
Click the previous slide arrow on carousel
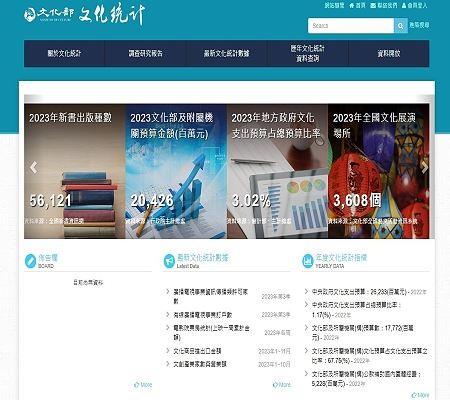(33, 167)
